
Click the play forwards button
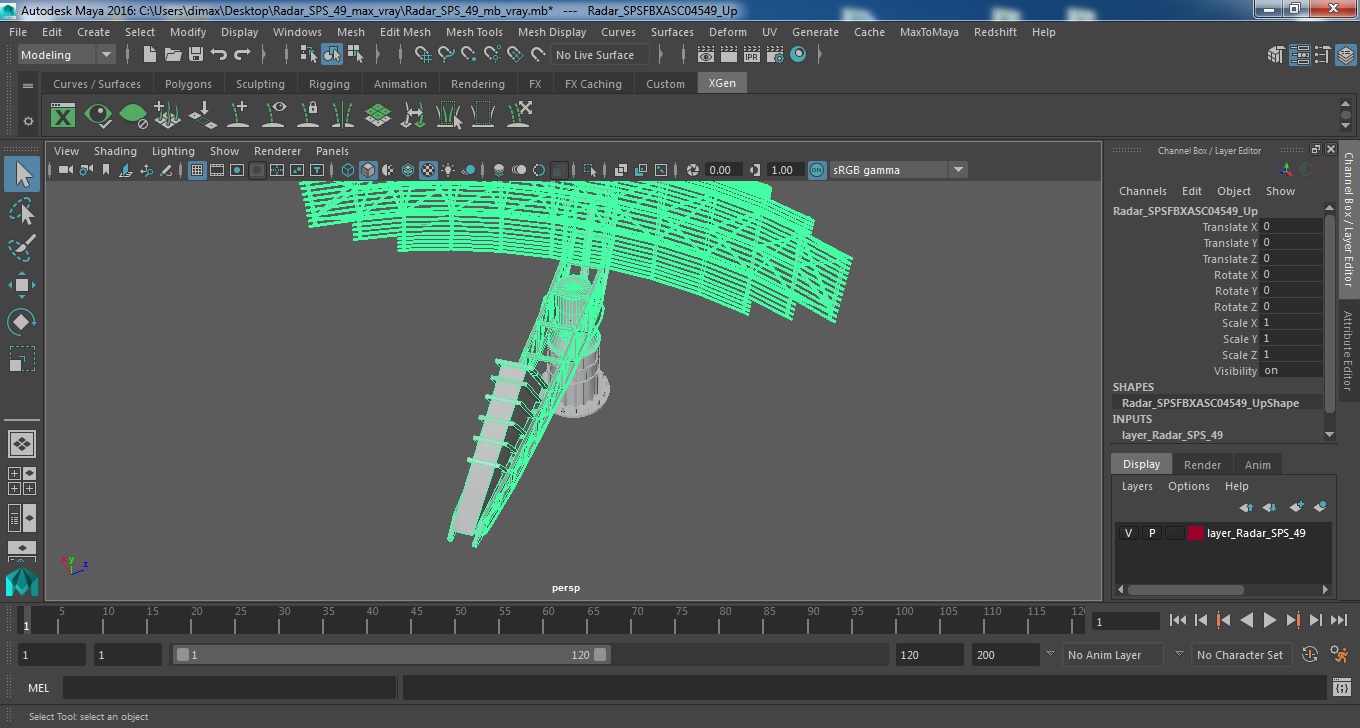click(x=1269, y=621)
